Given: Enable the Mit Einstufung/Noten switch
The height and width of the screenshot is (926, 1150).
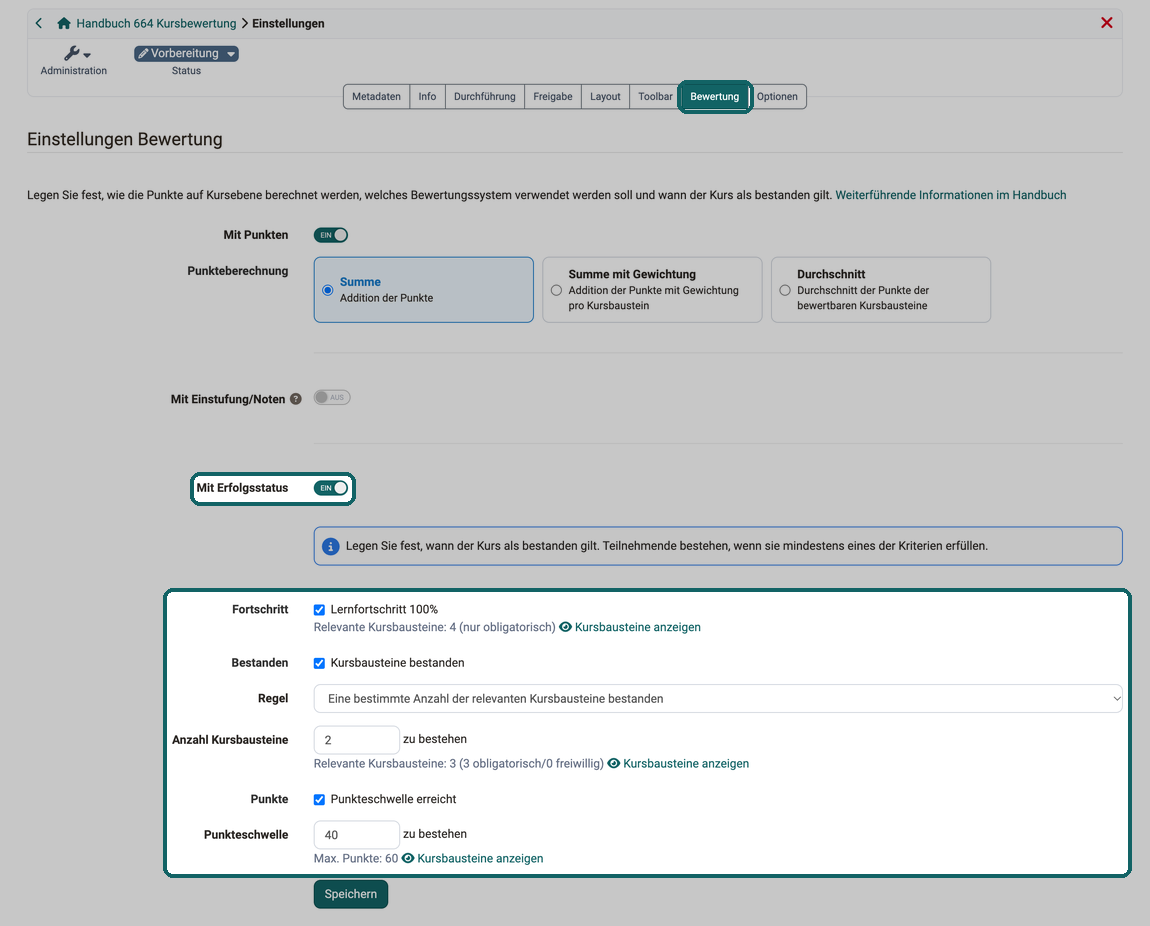Looking at the screenshot, I should tap(332, 397).
